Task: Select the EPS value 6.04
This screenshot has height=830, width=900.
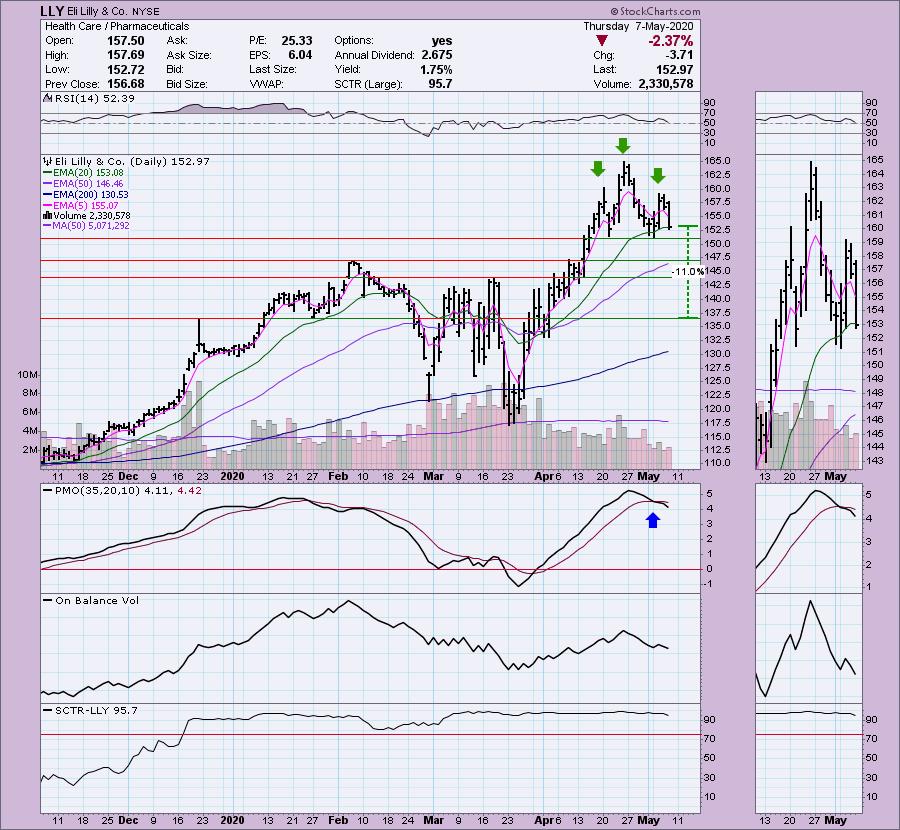Action: pyautogui.click(x=300, y=55)
